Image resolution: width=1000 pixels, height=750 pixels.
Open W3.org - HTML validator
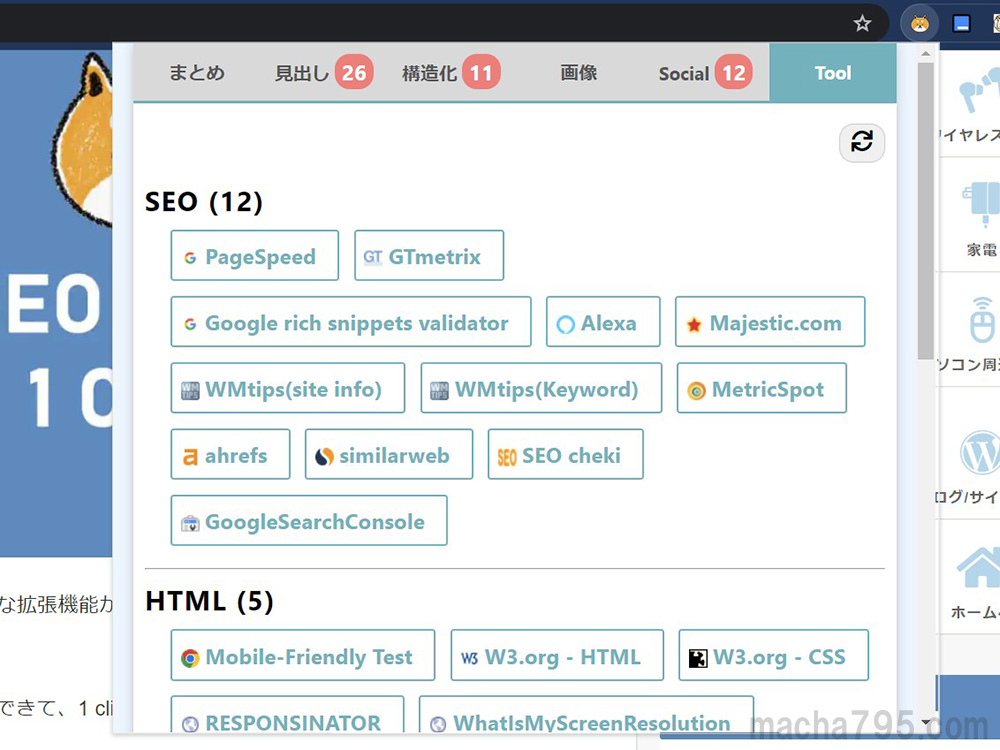pos(557,656)
